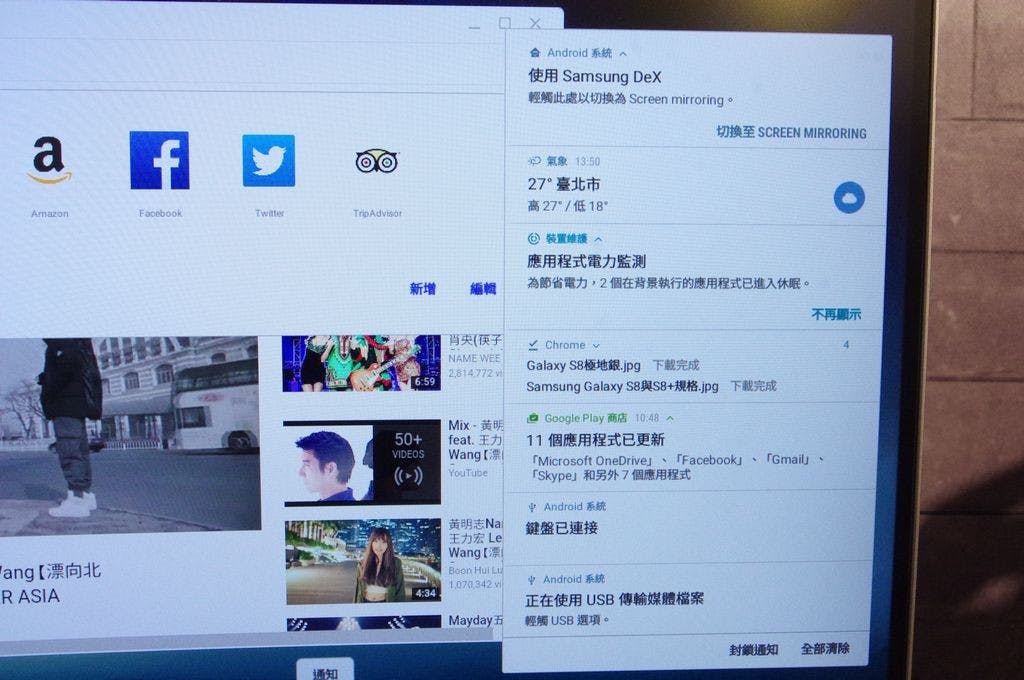Click the 氣象 weather app small icon
Screen dimensions: 1024x680
point(534,161)
